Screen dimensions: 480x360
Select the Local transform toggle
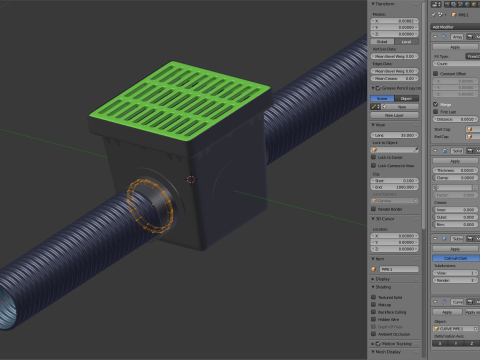tap(406, 42)
